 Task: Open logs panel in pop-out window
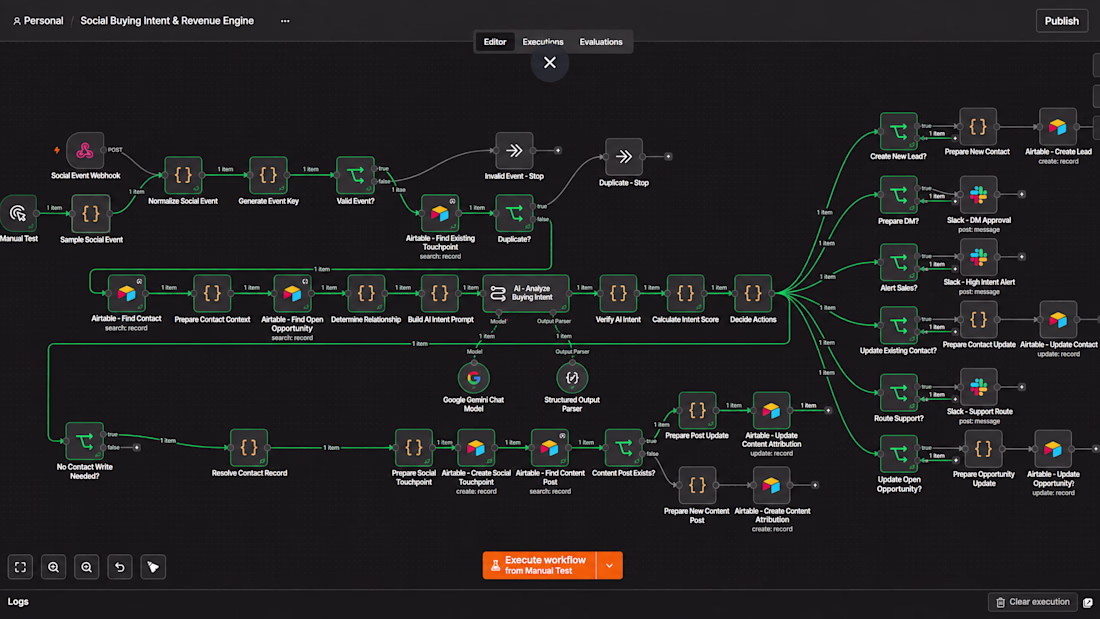click(x=1088, y=602)
